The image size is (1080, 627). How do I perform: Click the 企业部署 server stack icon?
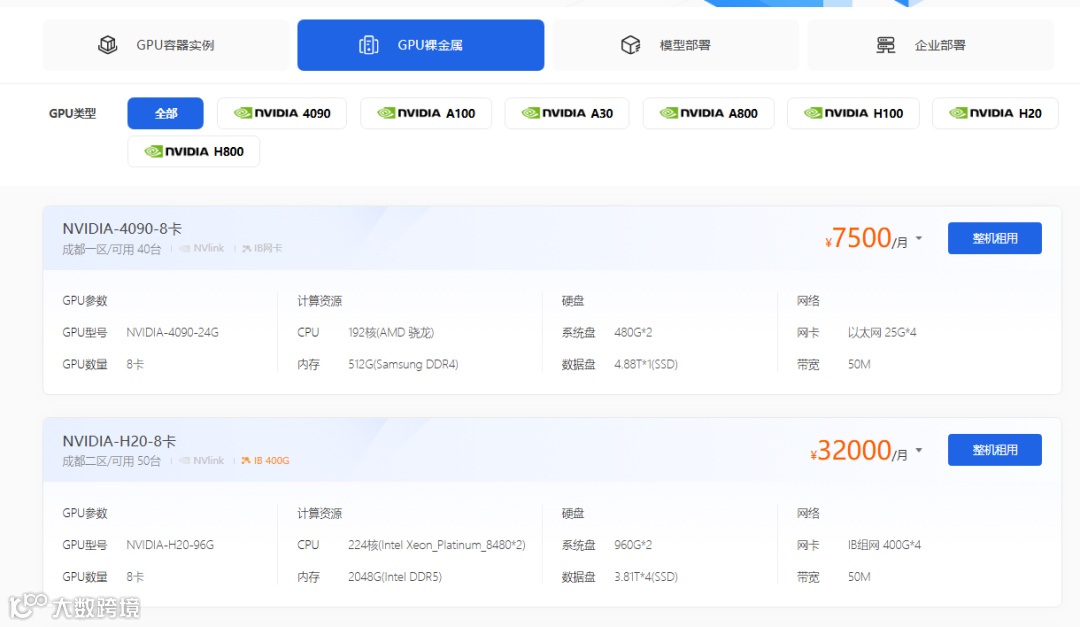tap(885, 45)
